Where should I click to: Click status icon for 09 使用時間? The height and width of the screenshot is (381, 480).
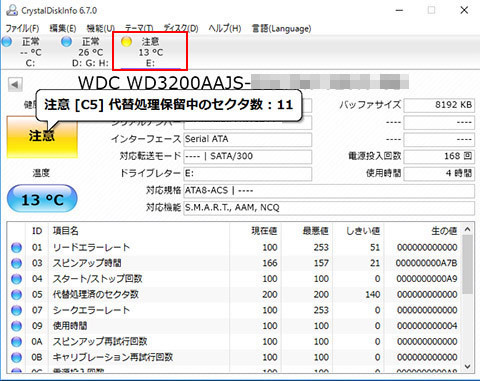(16, 326)
